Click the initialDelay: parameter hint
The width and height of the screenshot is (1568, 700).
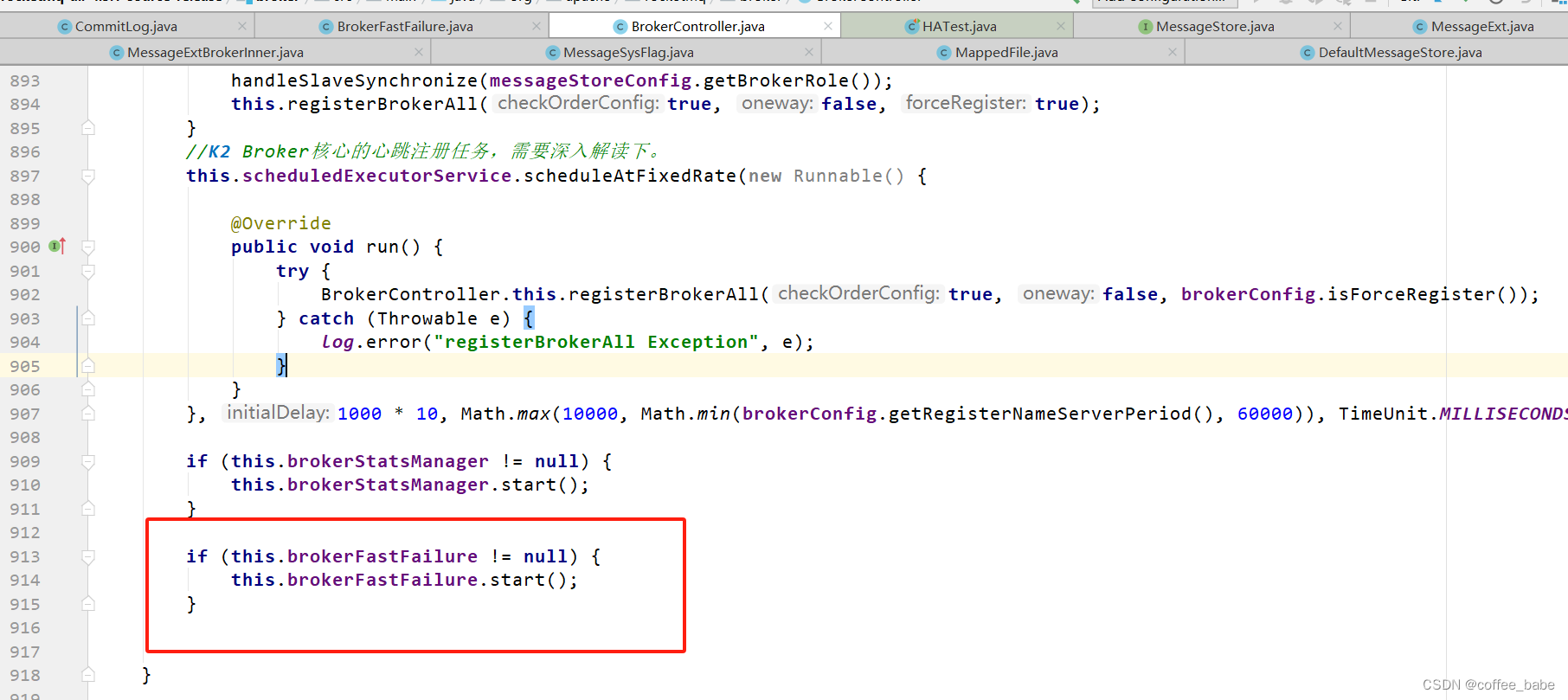click(277, 413)
